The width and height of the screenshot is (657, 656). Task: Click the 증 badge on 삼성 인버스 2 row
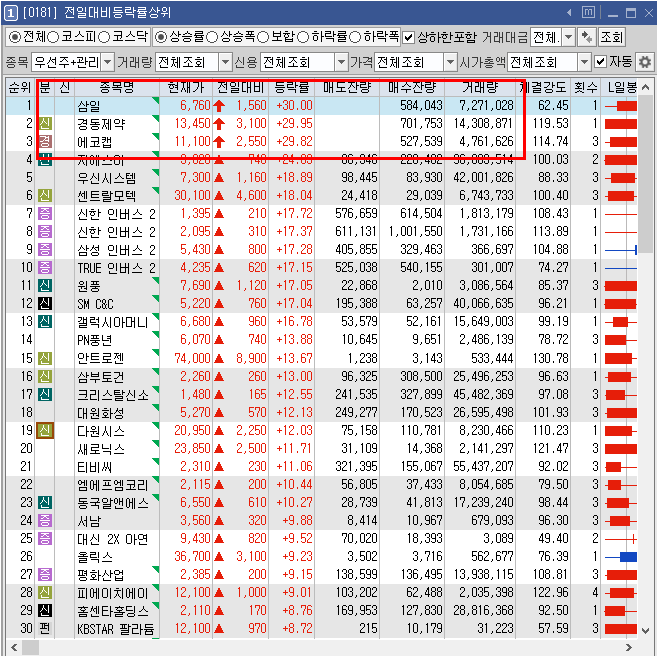click(45, 249)
